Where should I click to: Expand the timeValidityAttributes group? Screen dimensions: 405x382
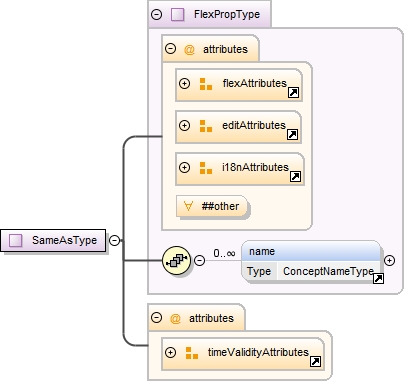[170, 352]
